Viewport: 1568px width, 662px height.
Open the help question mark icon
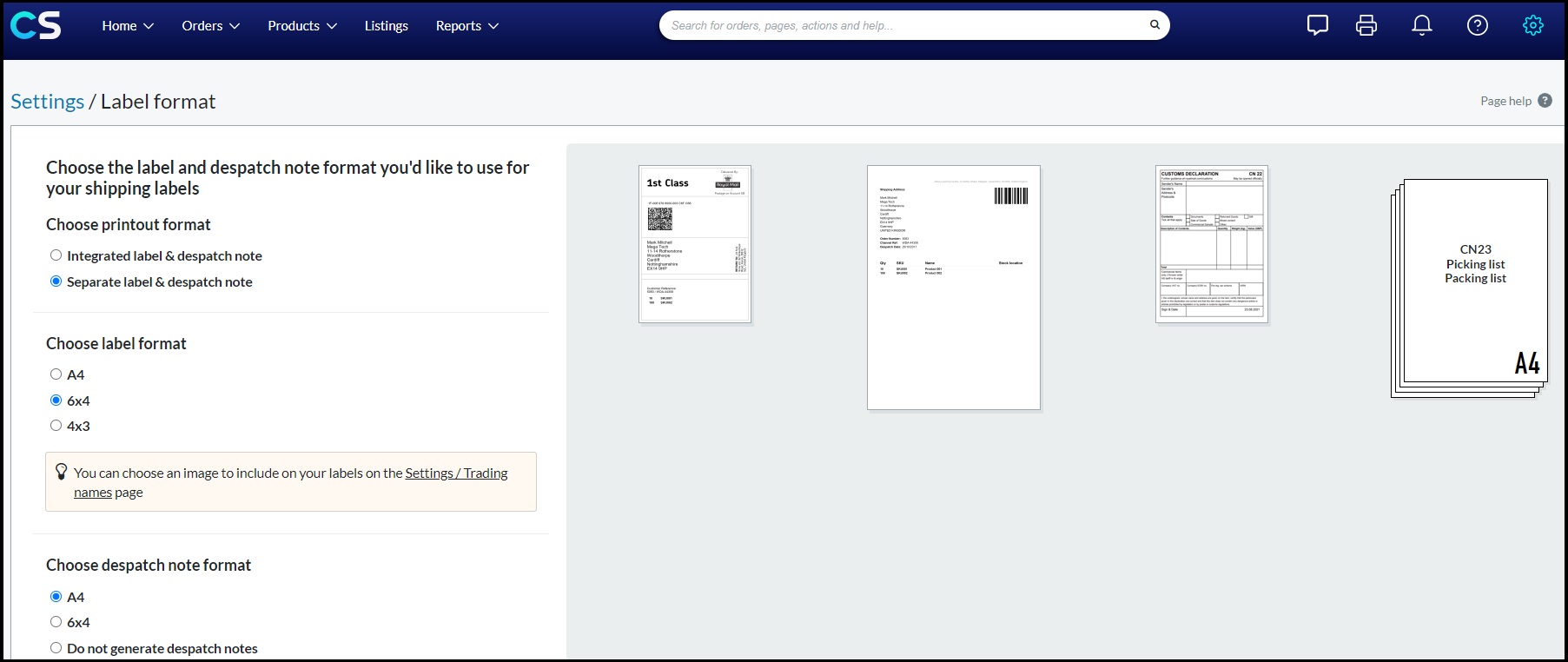(1478, 25)
